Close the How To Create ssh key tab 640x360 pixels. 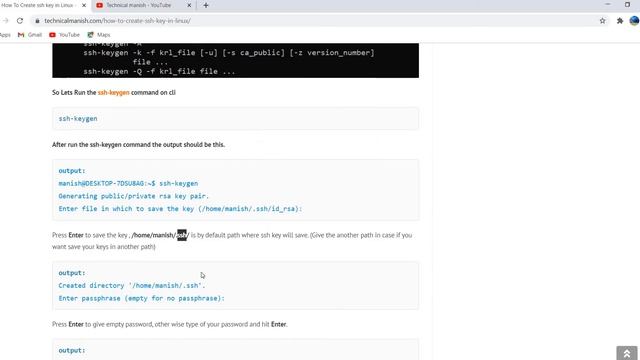pos(84,5)
